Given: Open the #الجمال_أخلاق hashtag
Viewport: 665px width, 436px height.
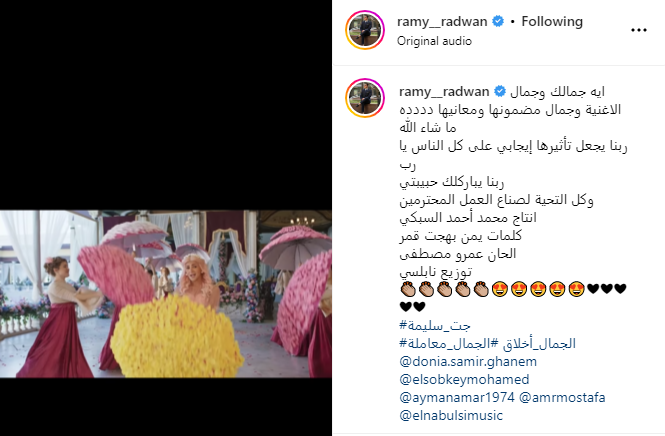Looking at the screenshot, I should (x=534, y=343).
